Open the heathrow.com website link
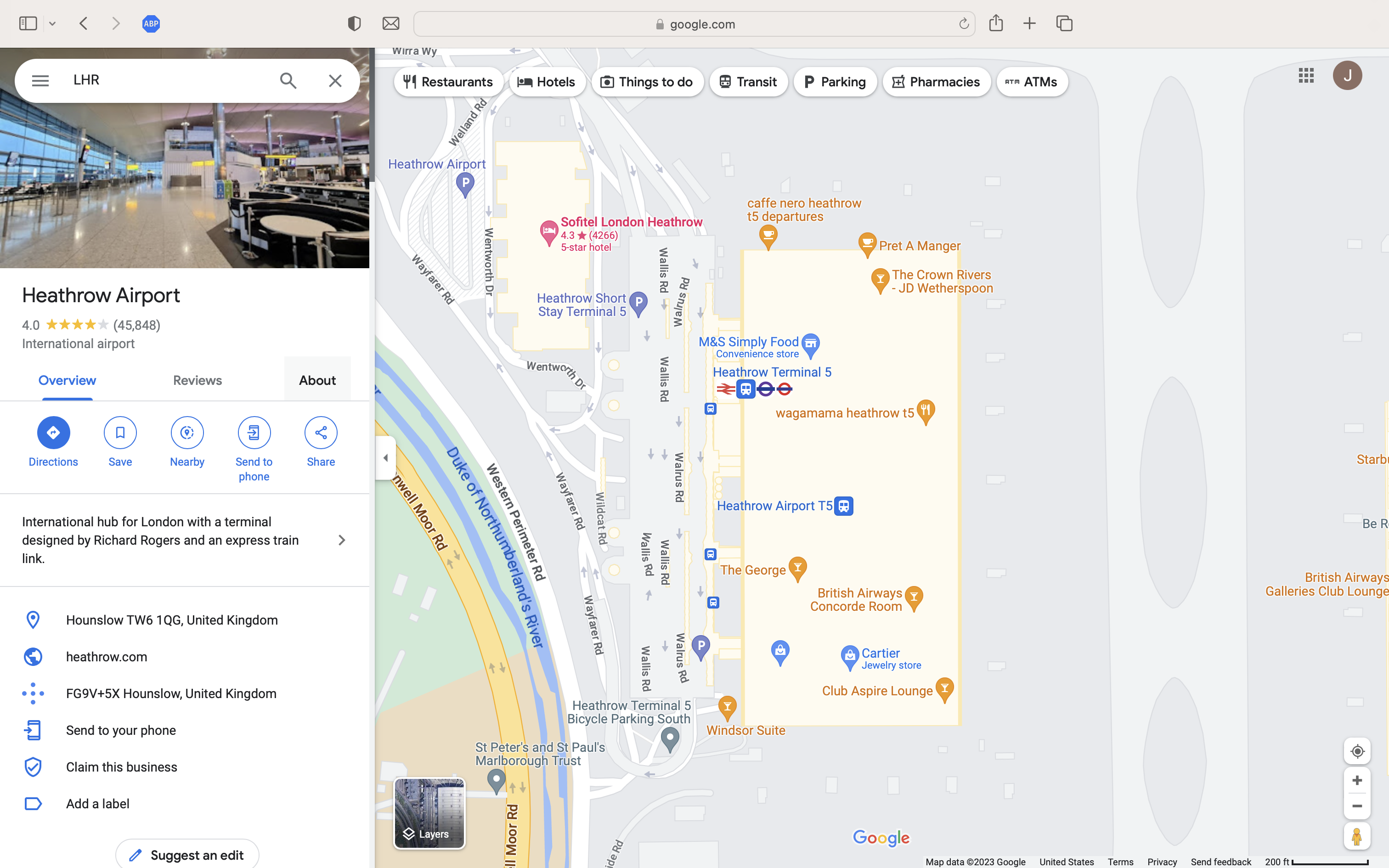 pyautogui.click(x=106, y=656)
